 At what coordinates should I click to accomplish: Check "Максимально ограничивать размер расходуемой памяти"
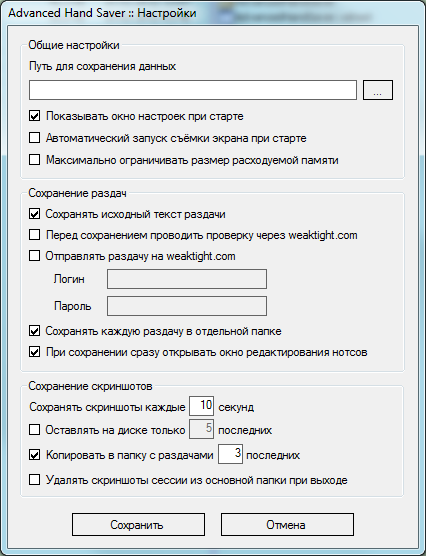(x=34, y=160)
